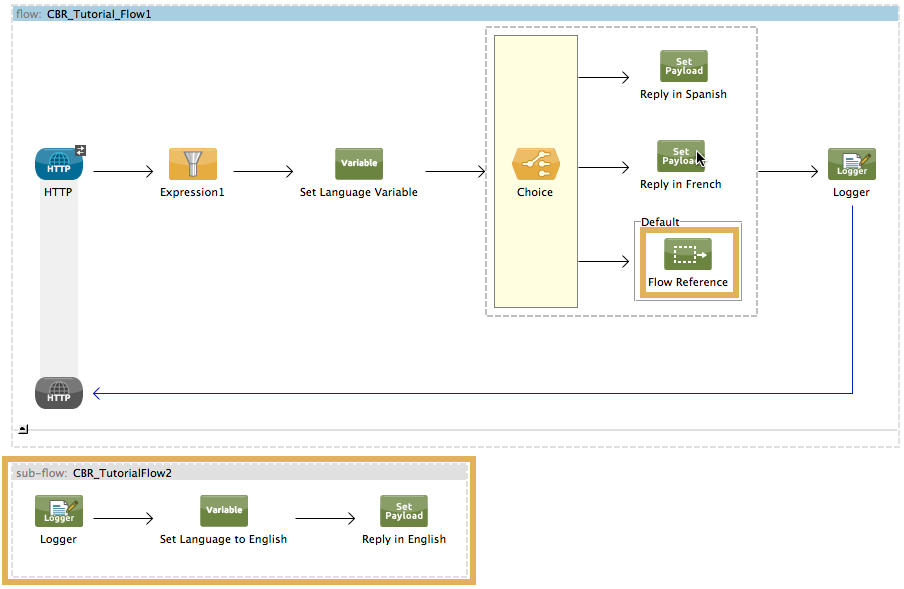
Task: Select the Set Language Variable node
Action: pos(358,164)
